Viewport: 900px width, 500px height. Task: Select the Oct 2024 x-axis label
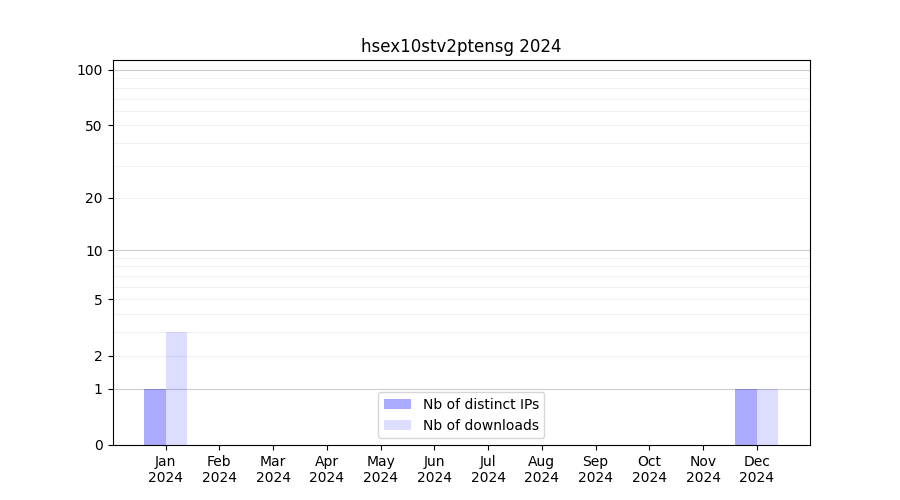coord(649,469)
